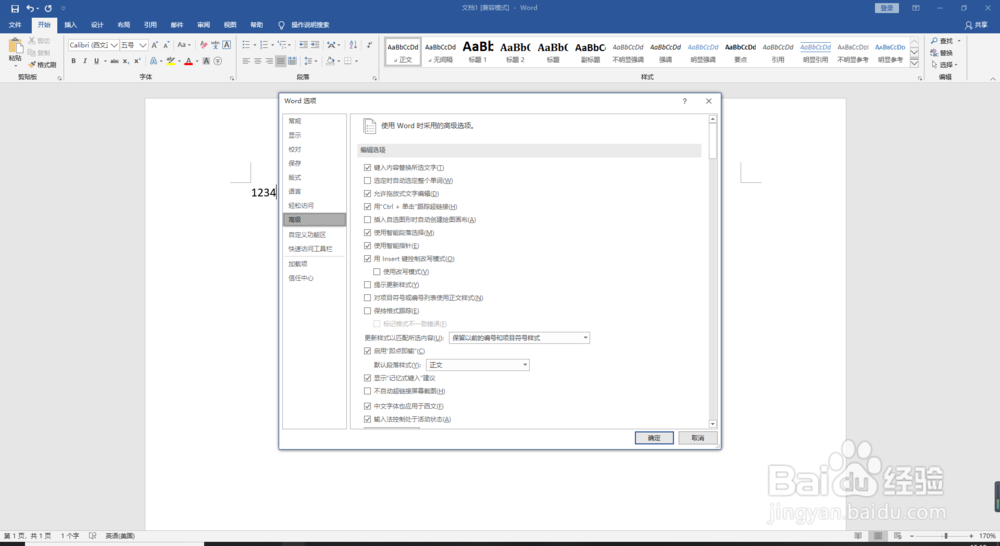
Task: Select 信任中心 category in options sidebar
Action: (314, 278)
